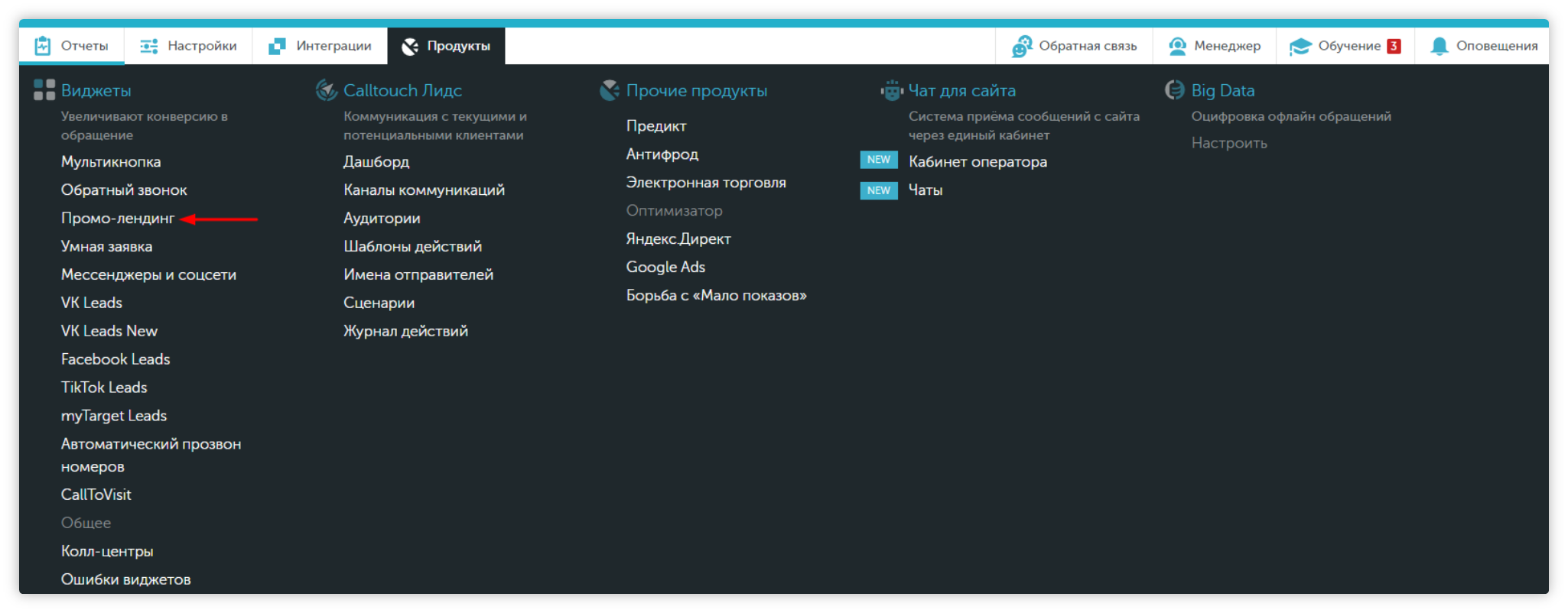Screen dimensions: 1568x613
Task: Open Борьба с «Мало показов» link
Action: coord(717,295)
